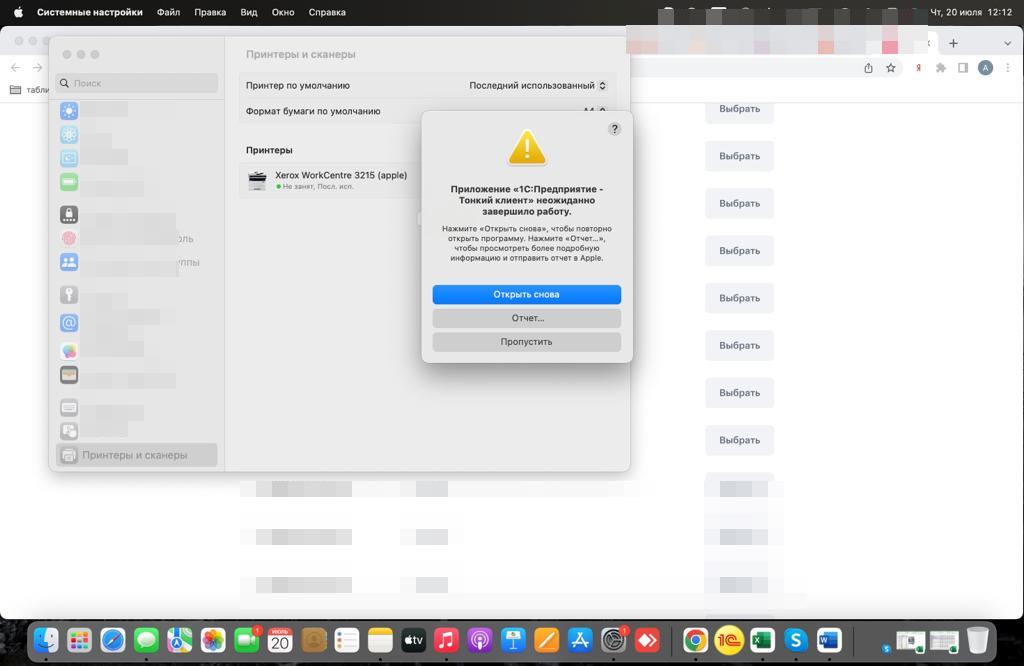1024x666 pixels.
Task: Open the Chrome side panel icon
Action: tap(963, 68)
